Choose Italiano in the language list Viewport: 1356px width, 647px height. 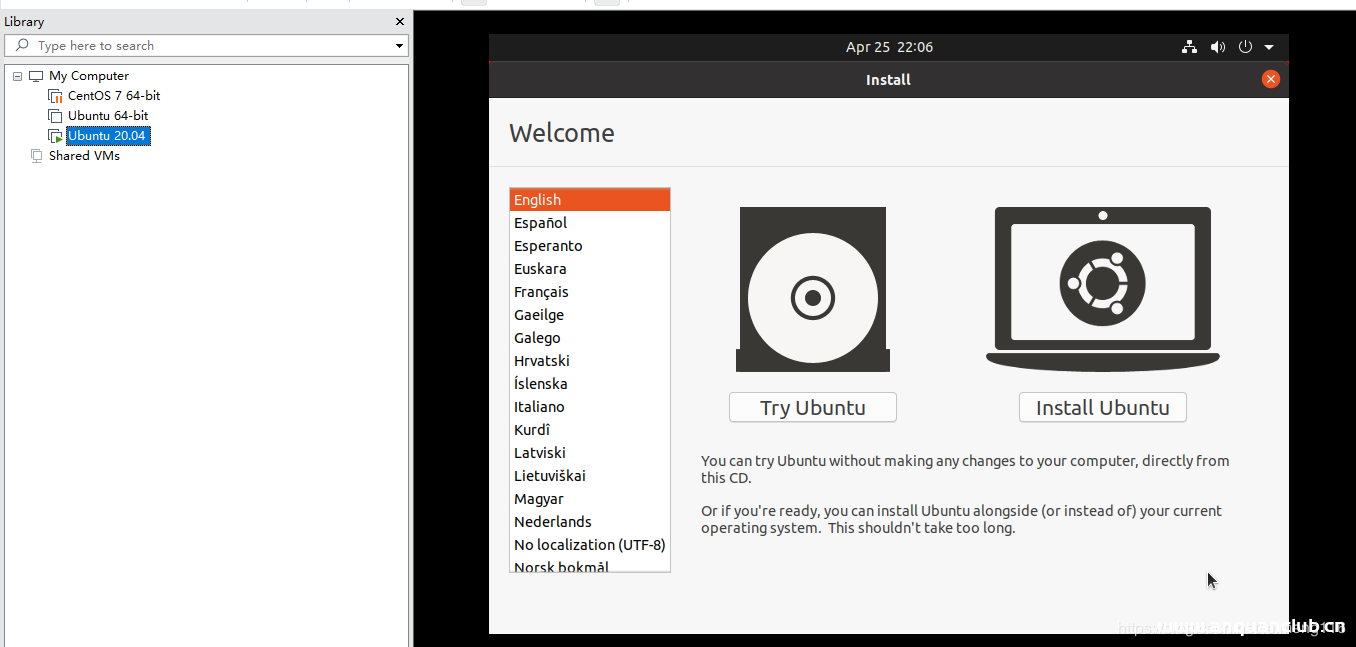click(539, 407)
